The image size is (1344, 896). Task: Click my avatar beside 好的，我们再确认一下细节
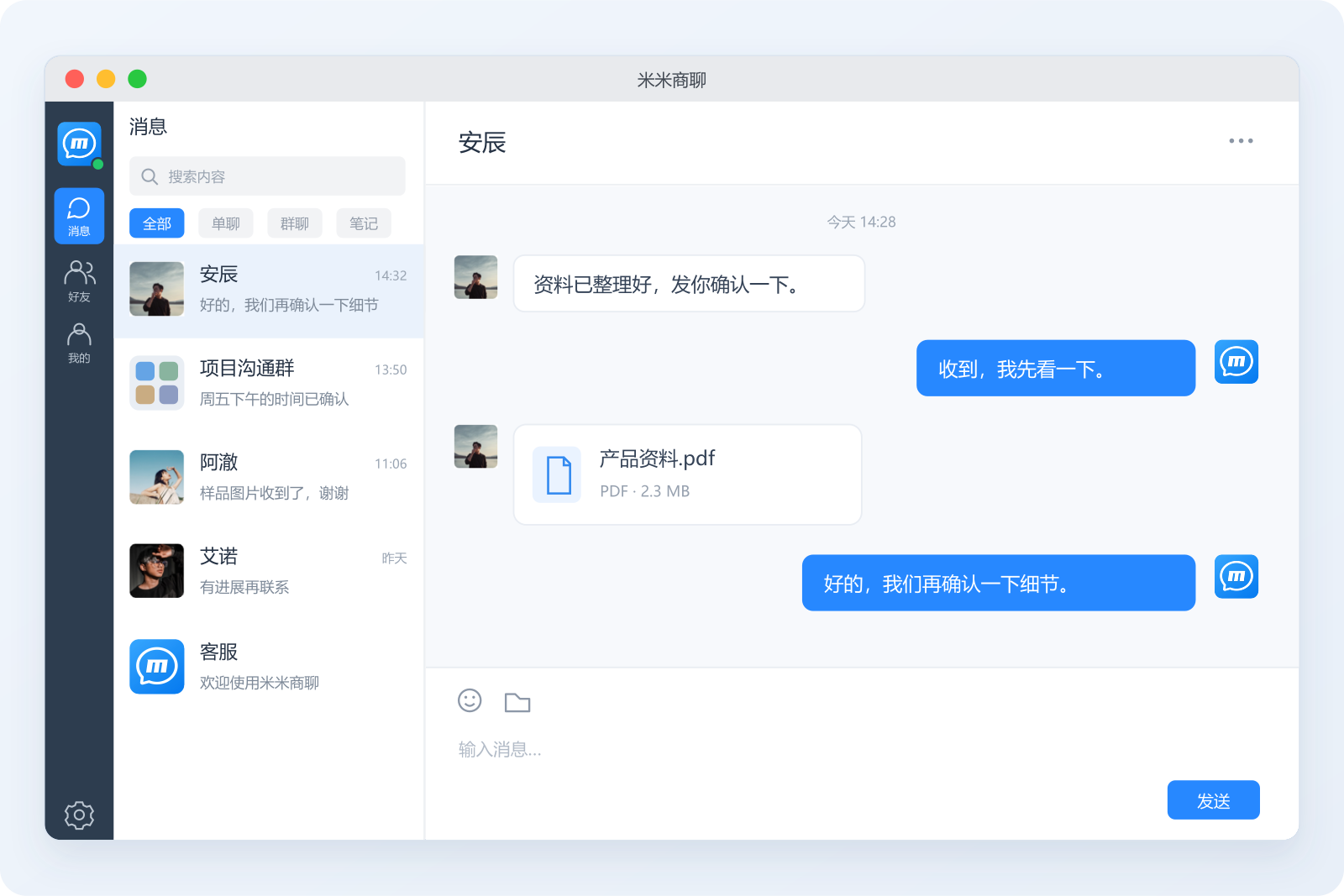click(1236, 577)
